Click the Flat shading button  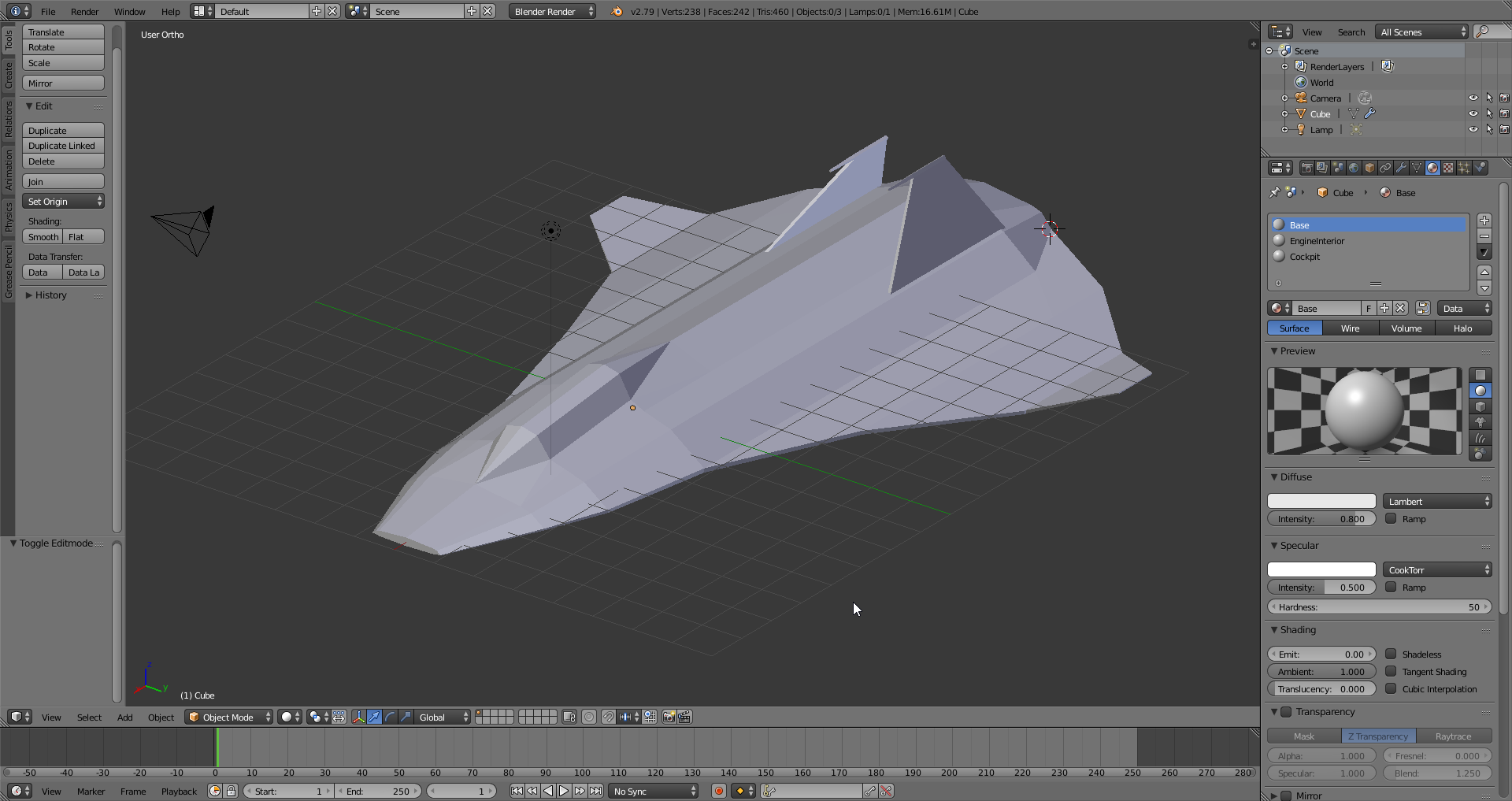83,237
